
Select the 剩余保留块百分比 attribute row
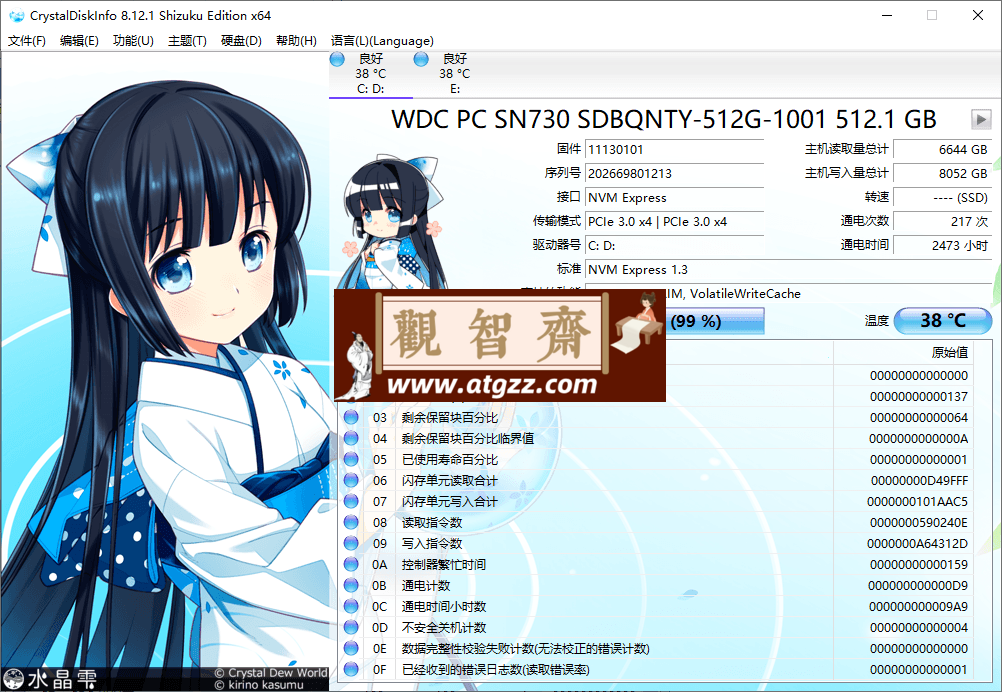(656, 417)
